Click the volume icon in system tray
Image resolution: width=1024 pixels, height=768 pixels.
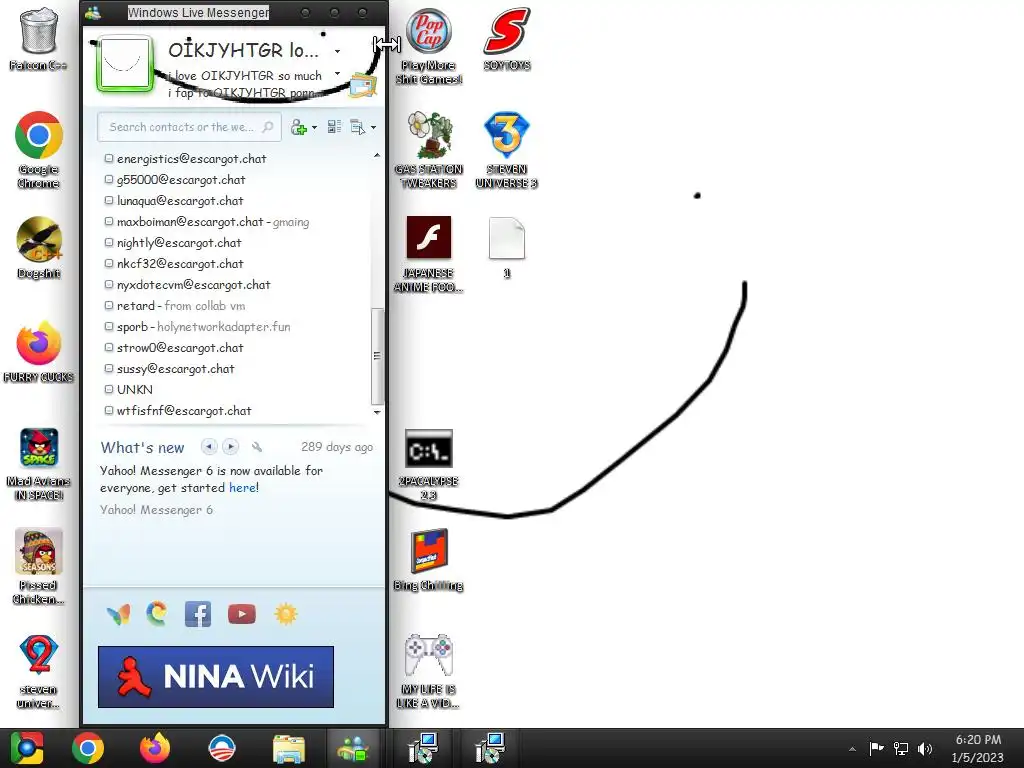tap(925, 749)
